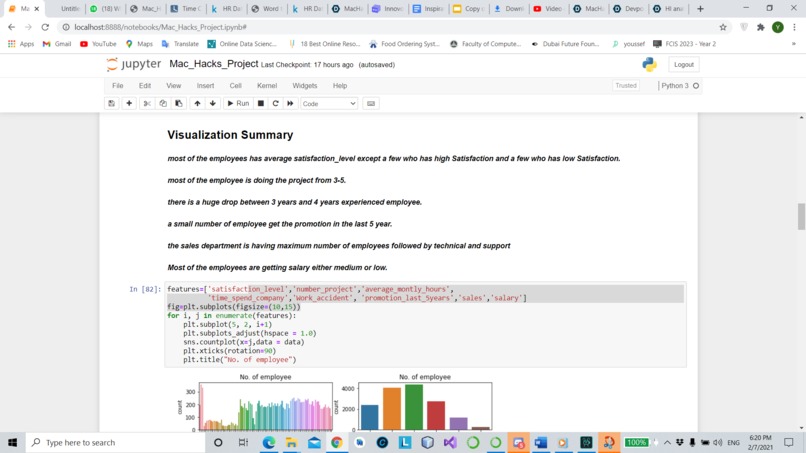Open the command palette keyboard icon
The width and height of the screenshot is (806, 453).
click(371, 103)
